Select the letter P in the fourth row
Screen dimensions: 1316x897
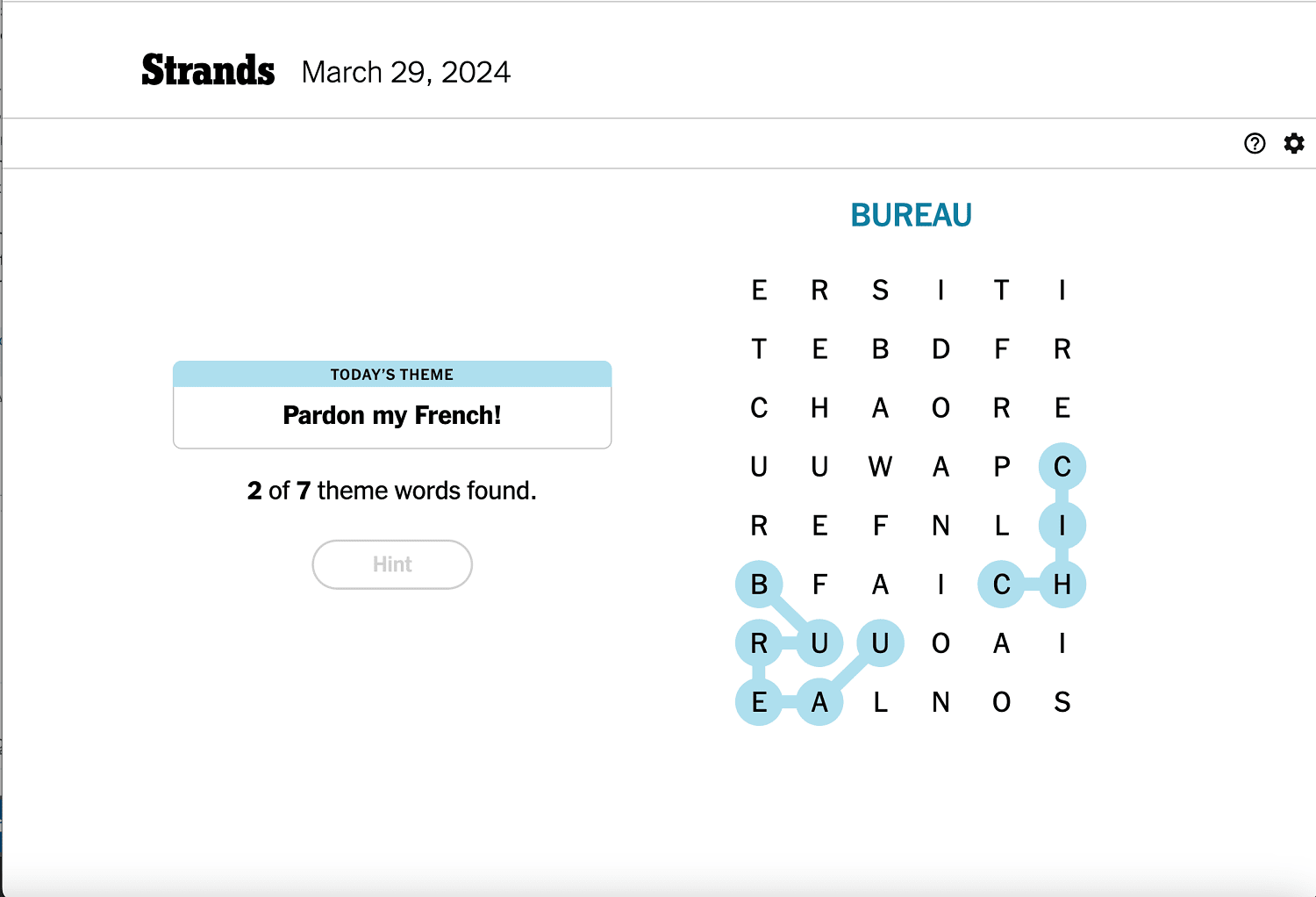(1001, 467)
